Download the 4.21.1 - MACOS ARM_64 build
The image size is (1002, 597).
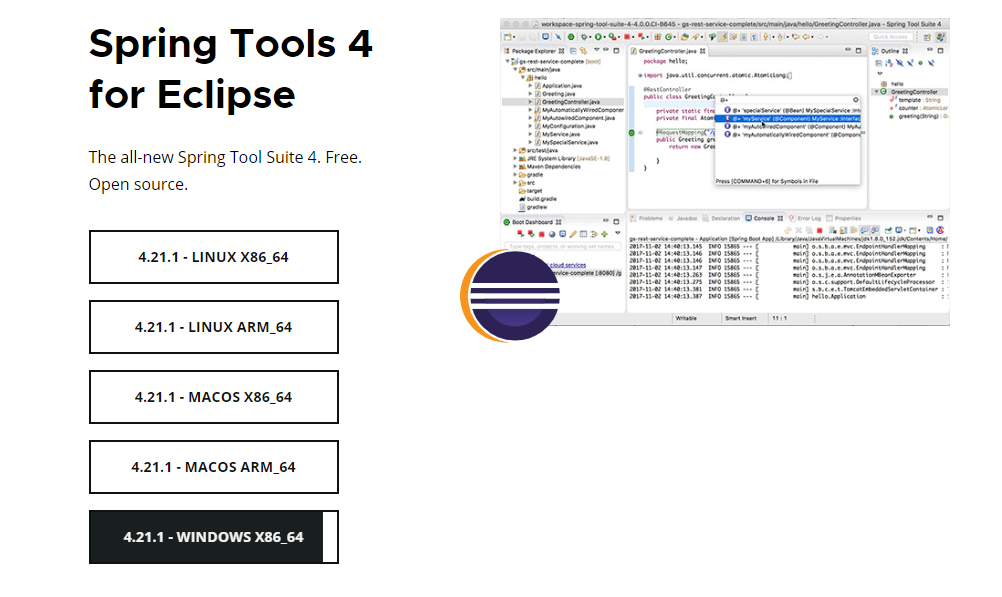(x=213, y=467)
